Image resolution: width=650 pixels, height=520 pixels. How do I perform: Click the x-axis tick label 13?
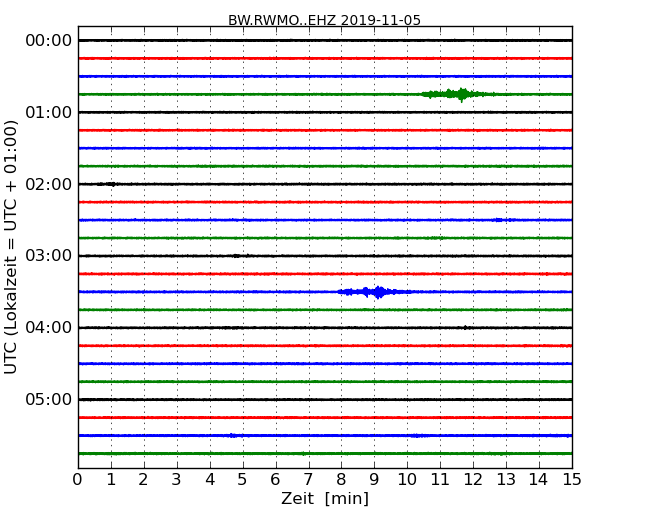coord(506,479)
